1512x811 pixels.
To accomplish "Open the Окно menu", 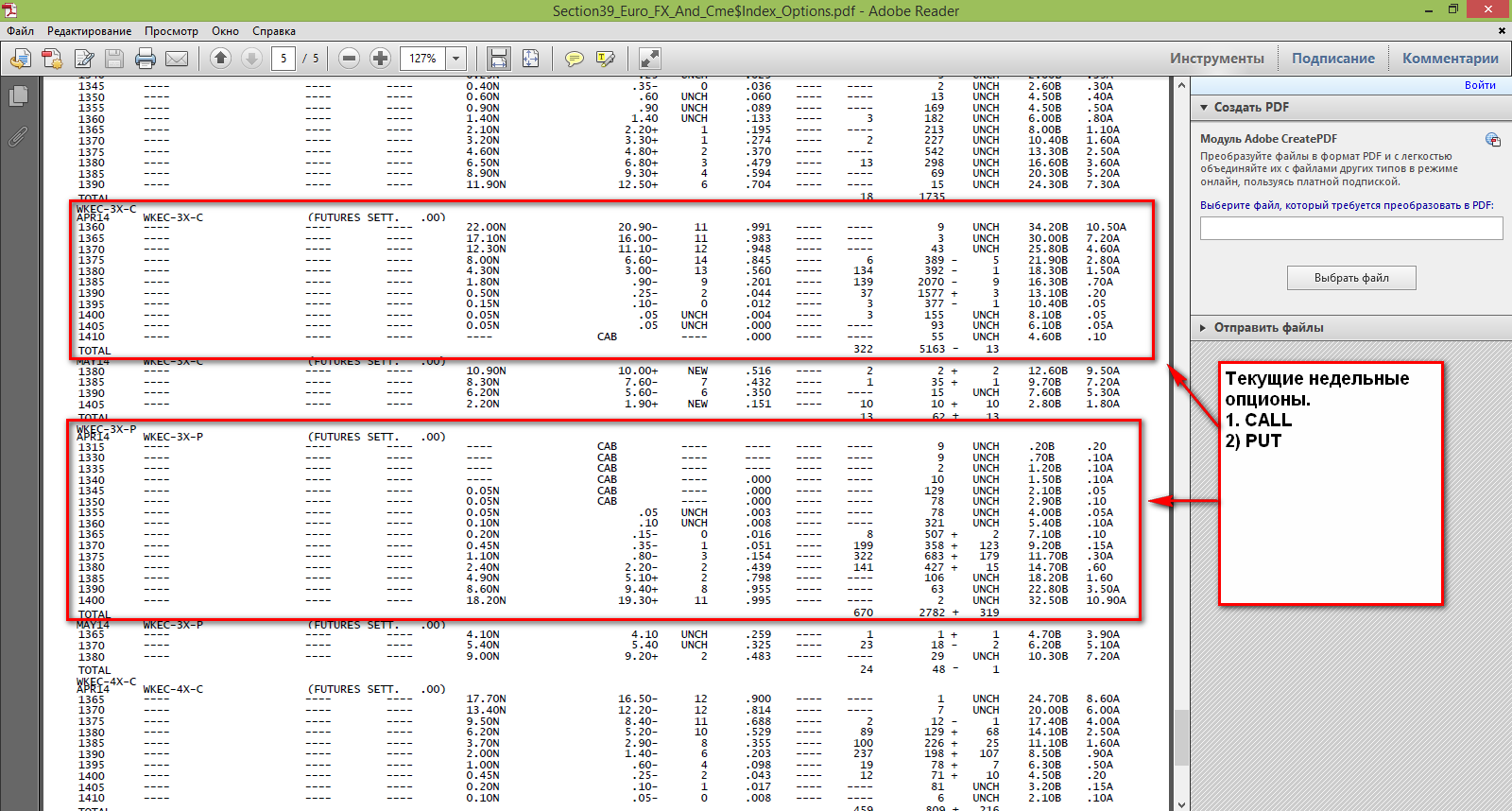I will [225, 31].
